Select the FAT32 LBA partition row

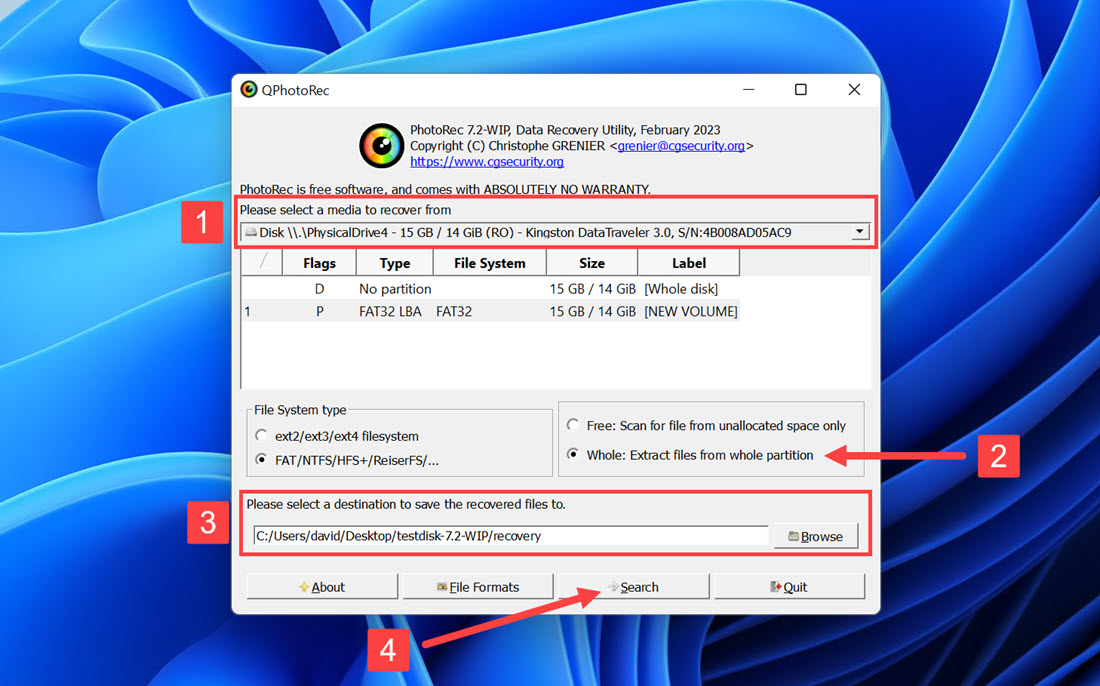[x=490, y=311]
